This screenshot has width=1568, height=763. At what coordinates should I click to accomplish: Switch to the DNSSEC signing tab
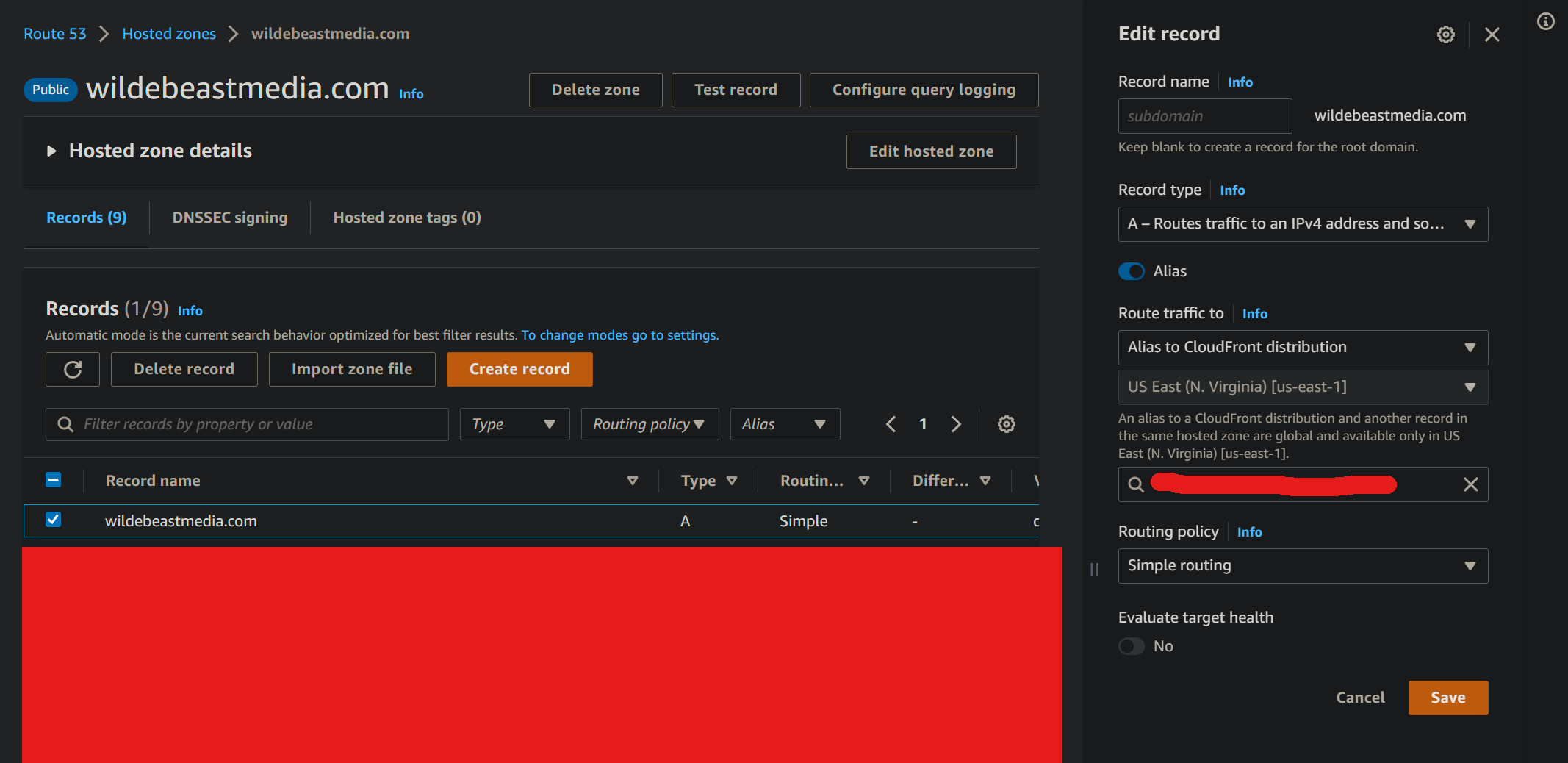229,218
